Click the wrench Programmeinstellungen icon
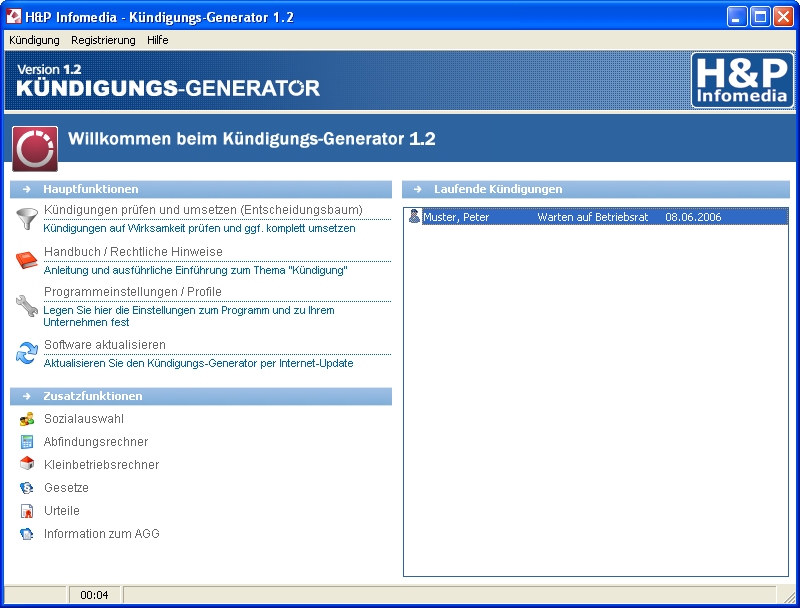 (27, 306)
